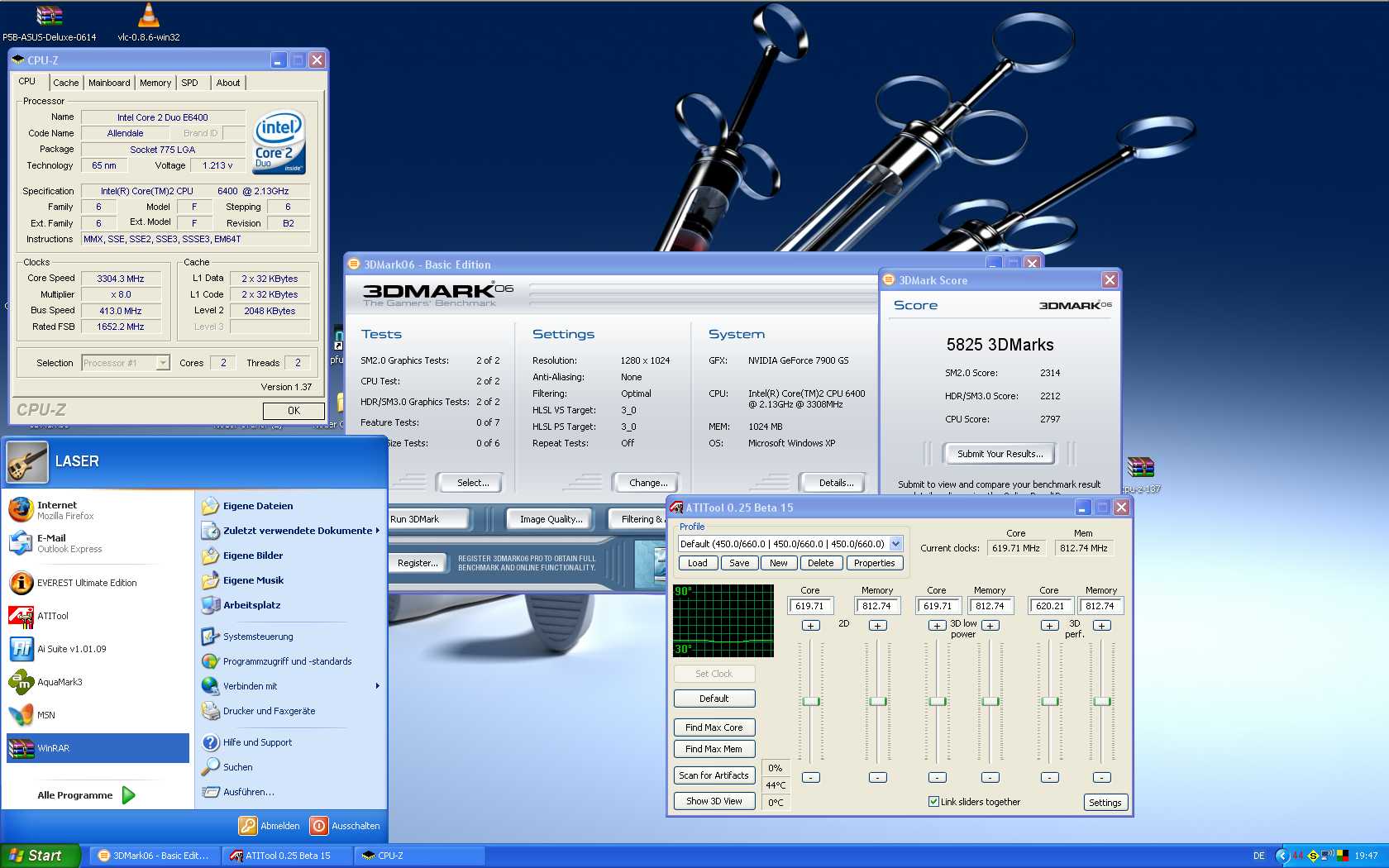The height and width of the screenshot is (868, 1389).
Task: Click Find Max Mem button
Action: (714, 749)
